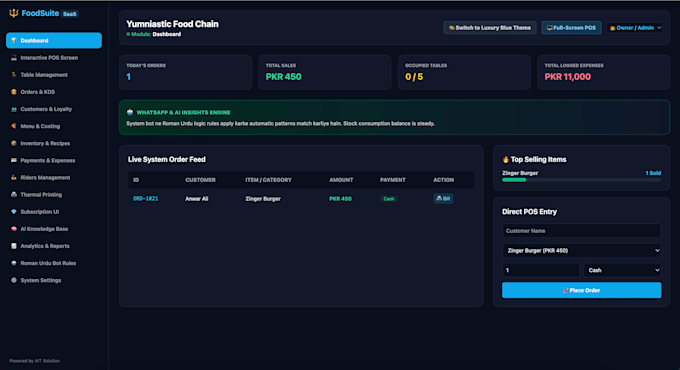This screenshot has height=370, width=680.
Task: Click the Subscription UI diamond icon
Action: 14,212
